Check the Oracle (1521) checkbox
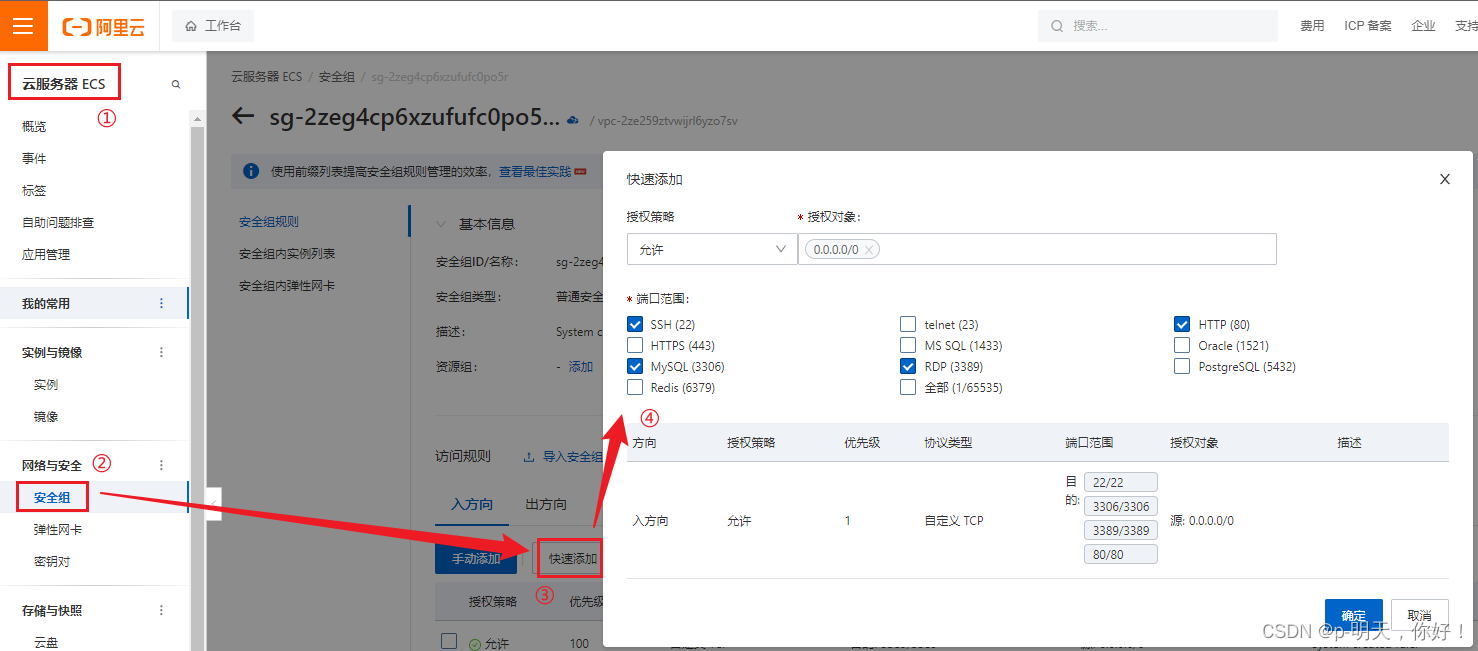 tap(1181, 345)
